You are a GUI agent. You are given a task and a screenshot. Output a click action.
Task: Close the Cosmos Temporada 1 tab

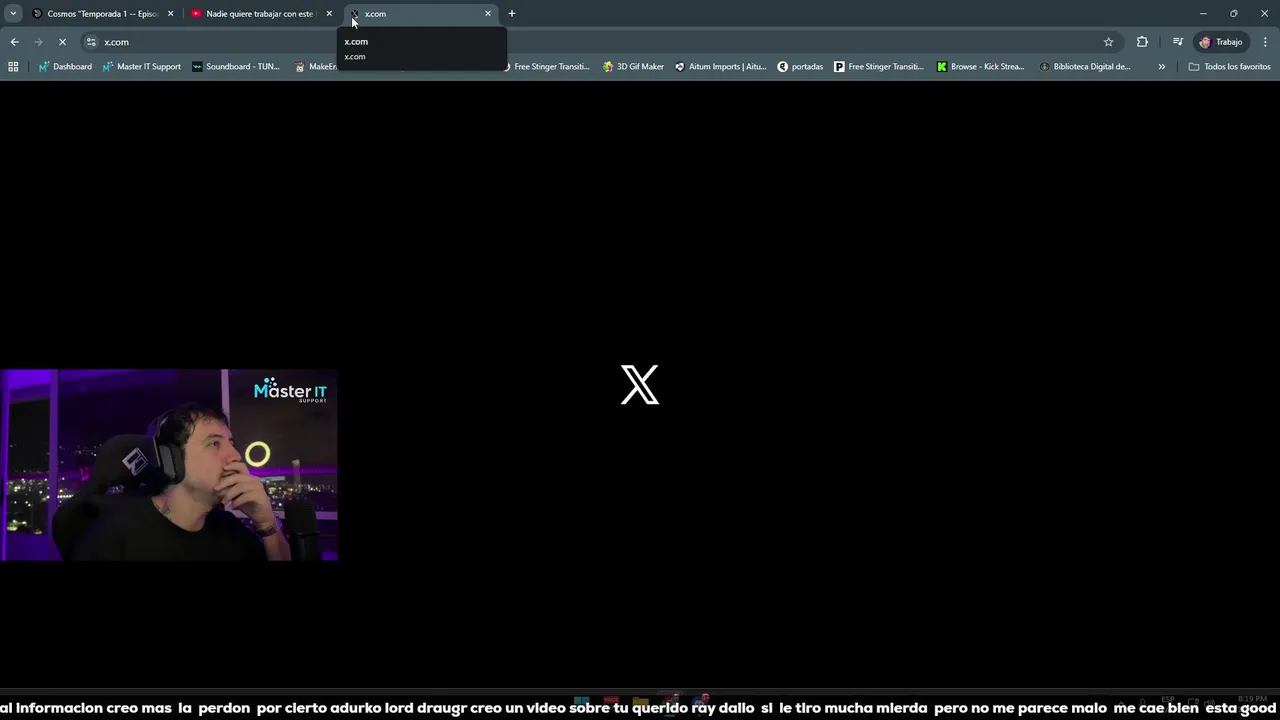[170, 14]
